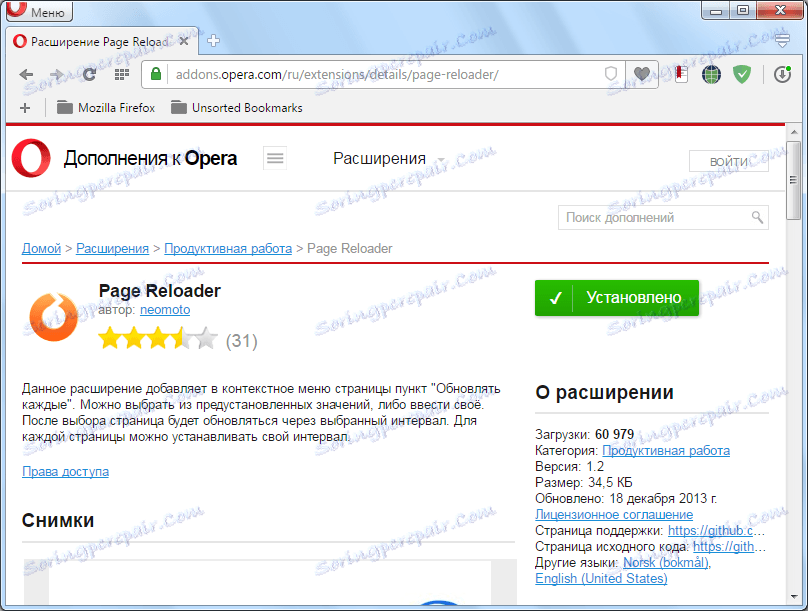Open the red bookmark extension icon
Screen dimensions: 808x611
tap(681, 74)
